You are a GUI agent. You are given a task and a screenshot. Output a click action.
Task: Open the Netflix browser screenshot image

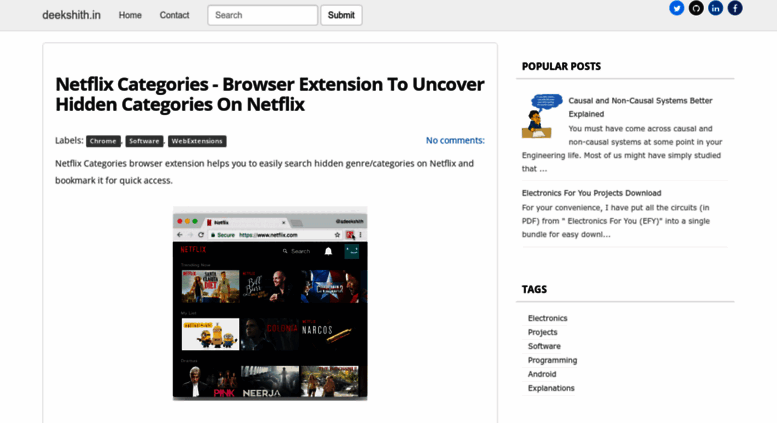(270, 303)
